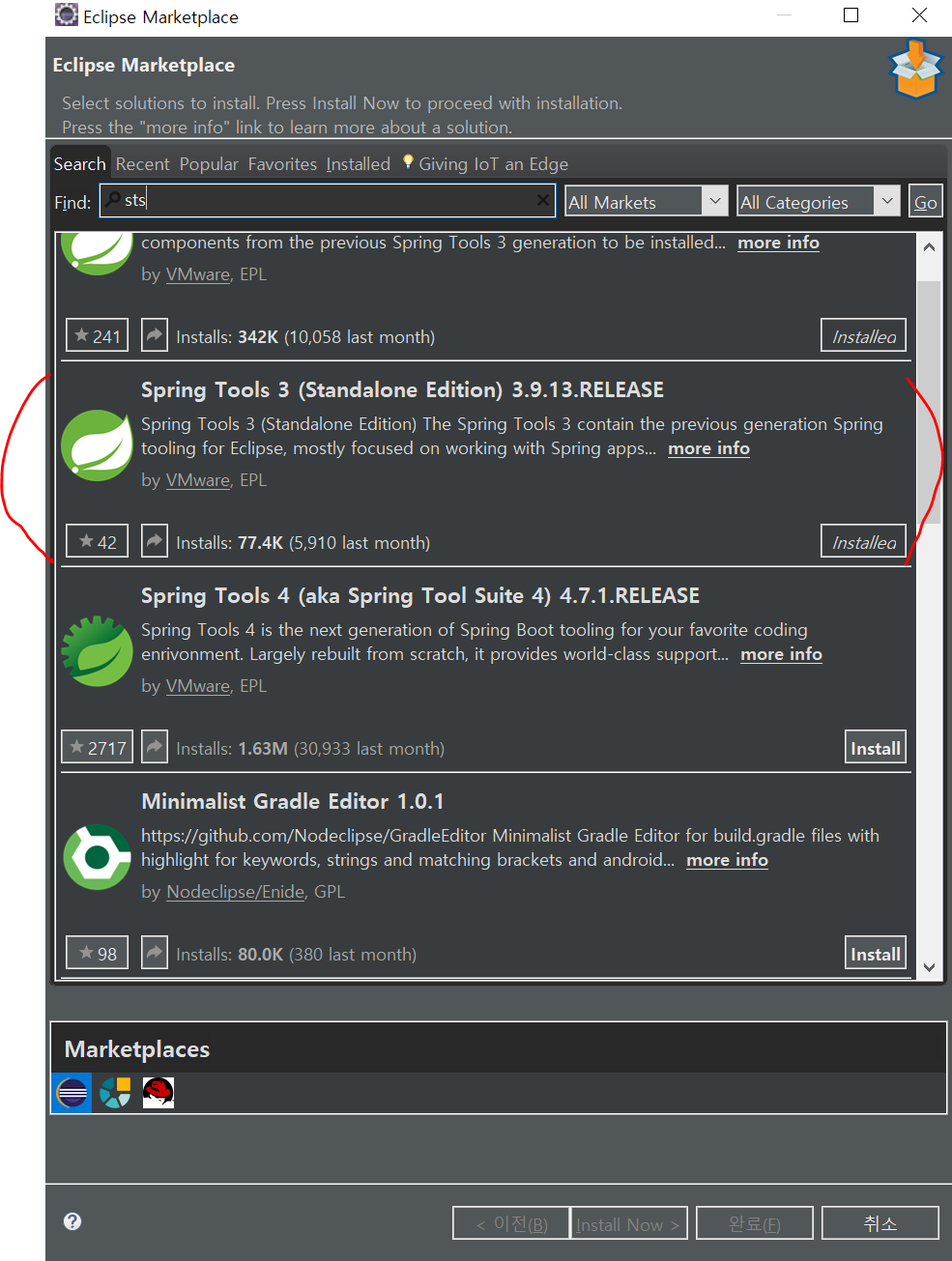Click the 완료(F) finish button

(755, 1222)
